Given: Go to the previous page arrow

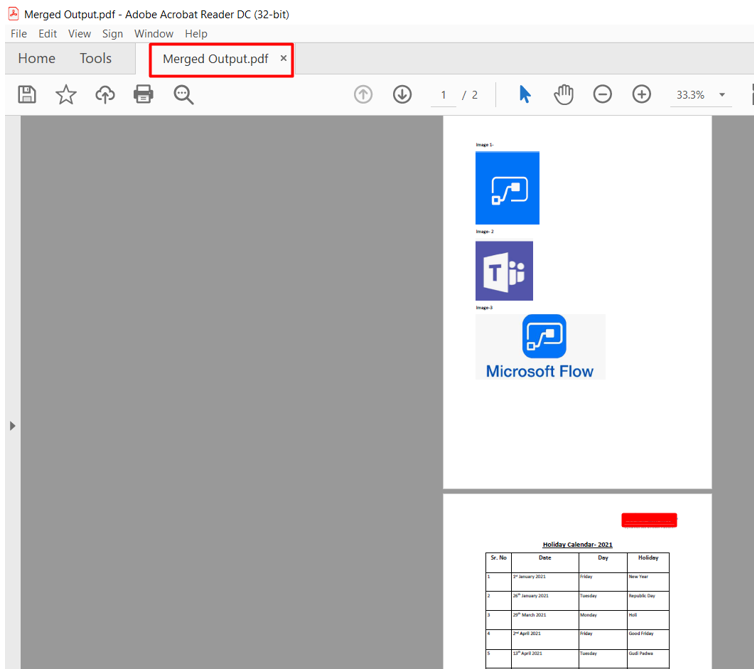Looking at the screenshot, I should (363, 94).
